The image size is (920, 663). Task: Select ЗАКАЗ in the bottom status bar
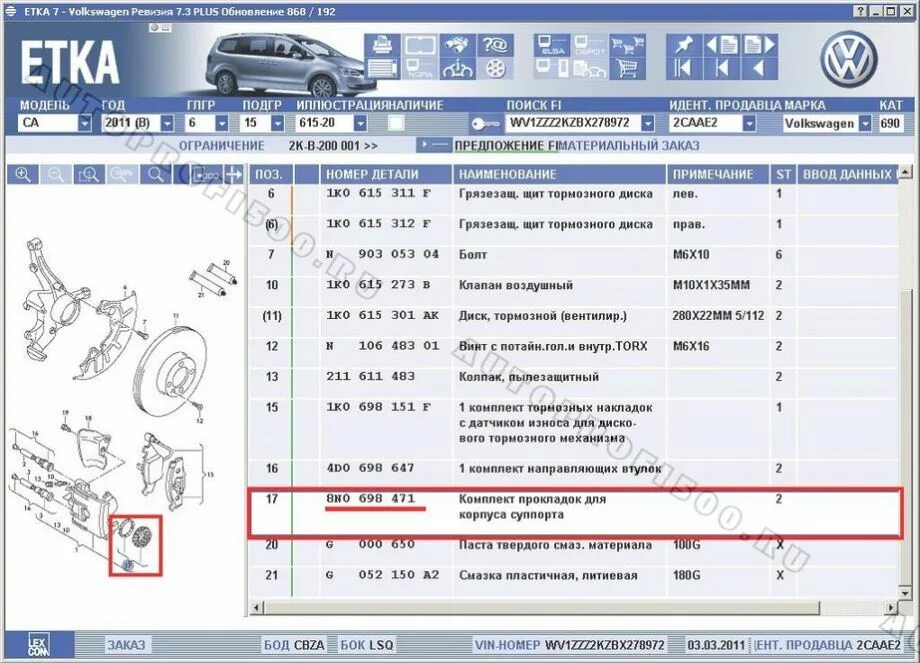(128, 645)
